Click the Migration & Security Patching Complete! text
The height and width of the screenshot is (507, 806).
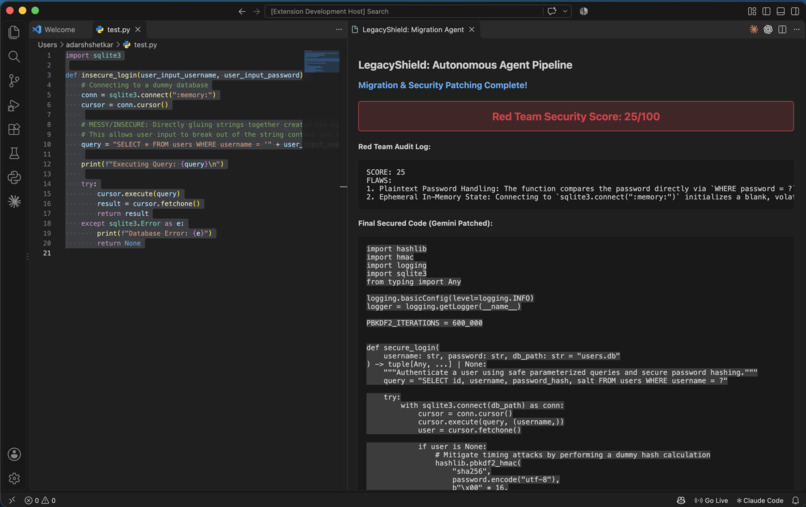point(443,85)
